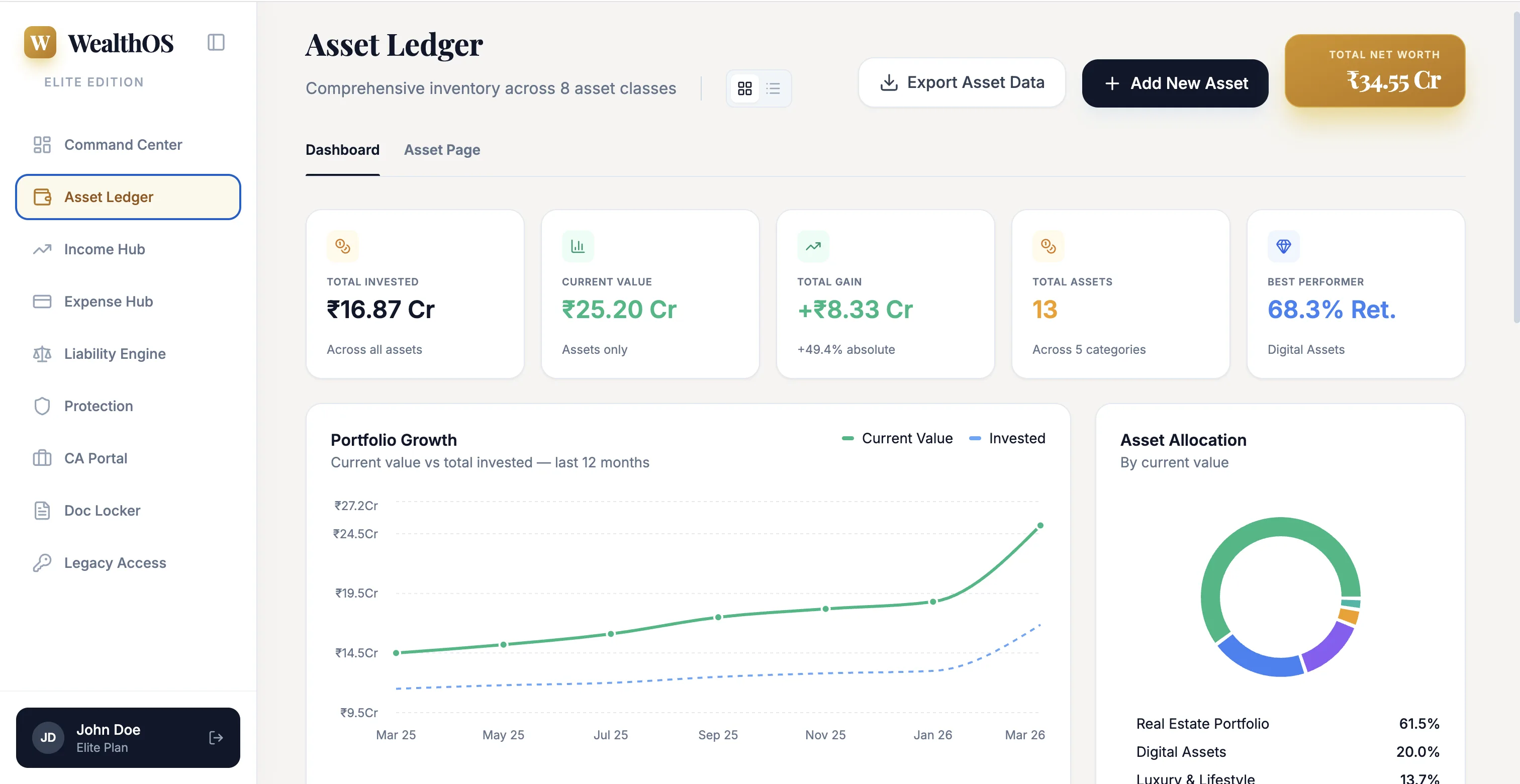Click the Liability Engine scales icon
Screen dimensions: 1520x784
coord(42,354)
